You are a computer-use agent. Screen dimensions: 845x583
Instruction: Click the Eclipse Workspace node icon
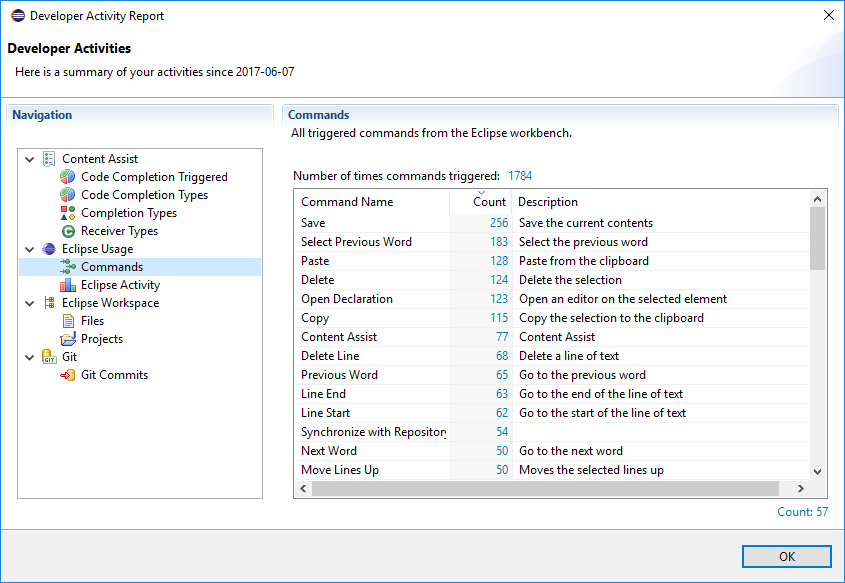click(x=49, y=303)
